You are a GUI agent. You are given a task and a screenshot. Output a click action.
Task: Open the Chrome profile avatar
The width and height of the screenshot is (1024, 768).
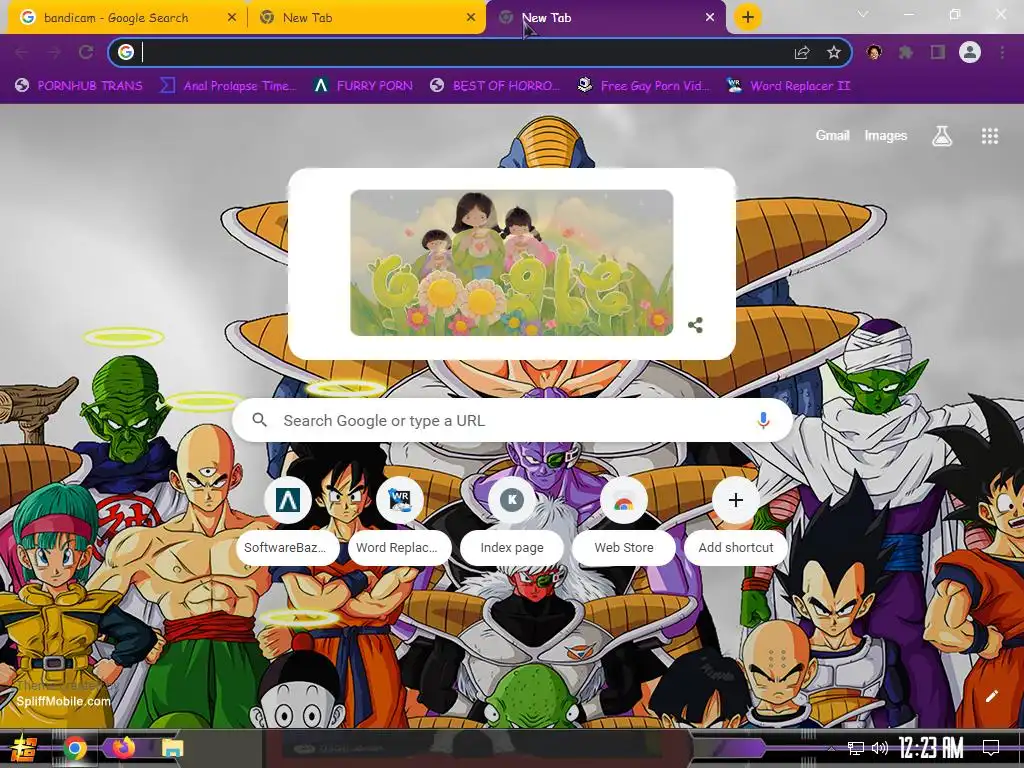[970, 52]
